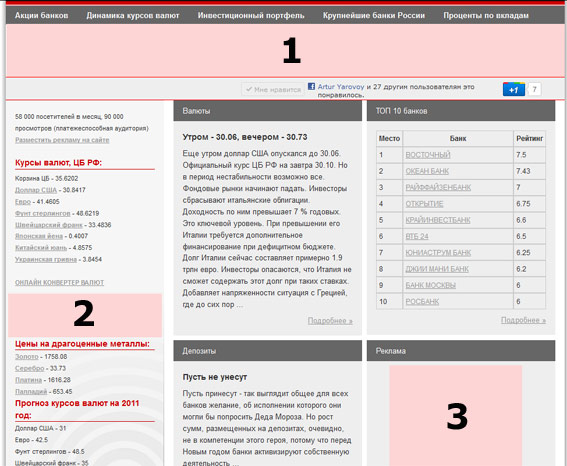The width and height of the screenshot is (567, 466).
Task: Click the ТОП 10 банков header
Action: (461, 111)
